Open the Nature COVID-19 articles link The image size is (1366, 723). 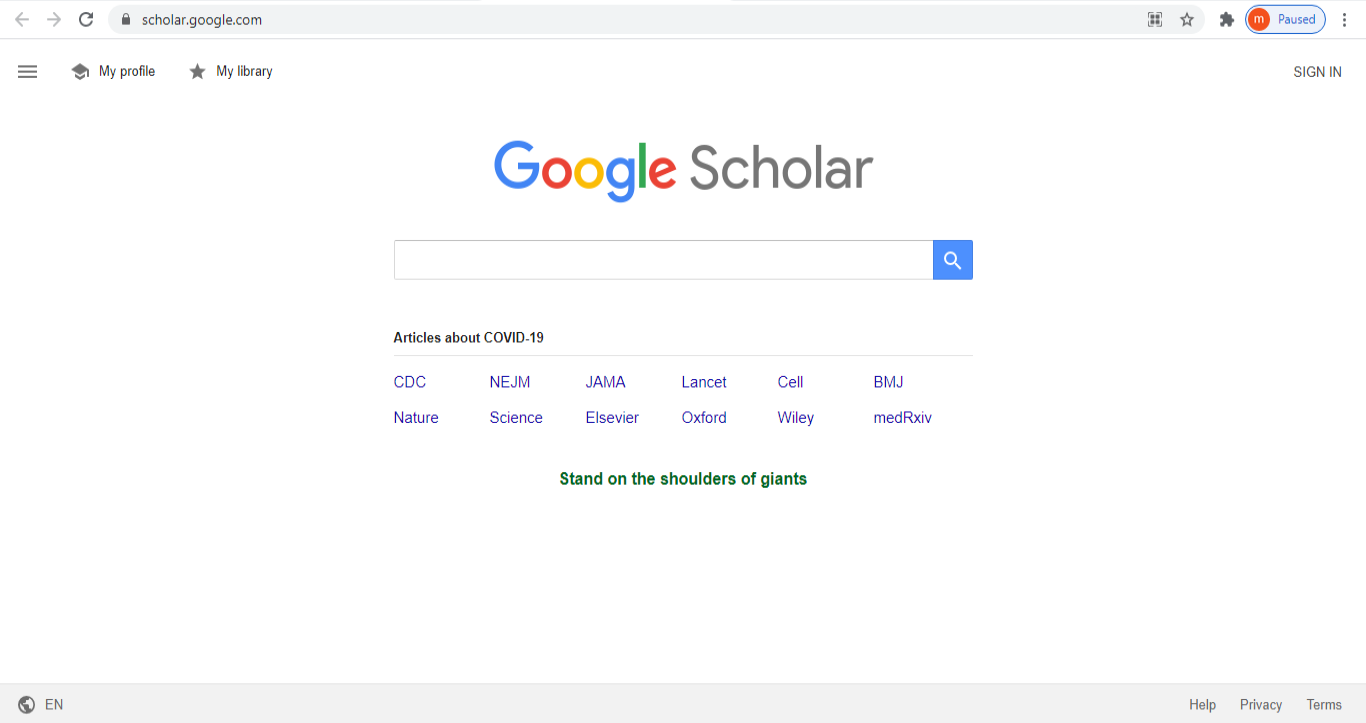(415, 417)
